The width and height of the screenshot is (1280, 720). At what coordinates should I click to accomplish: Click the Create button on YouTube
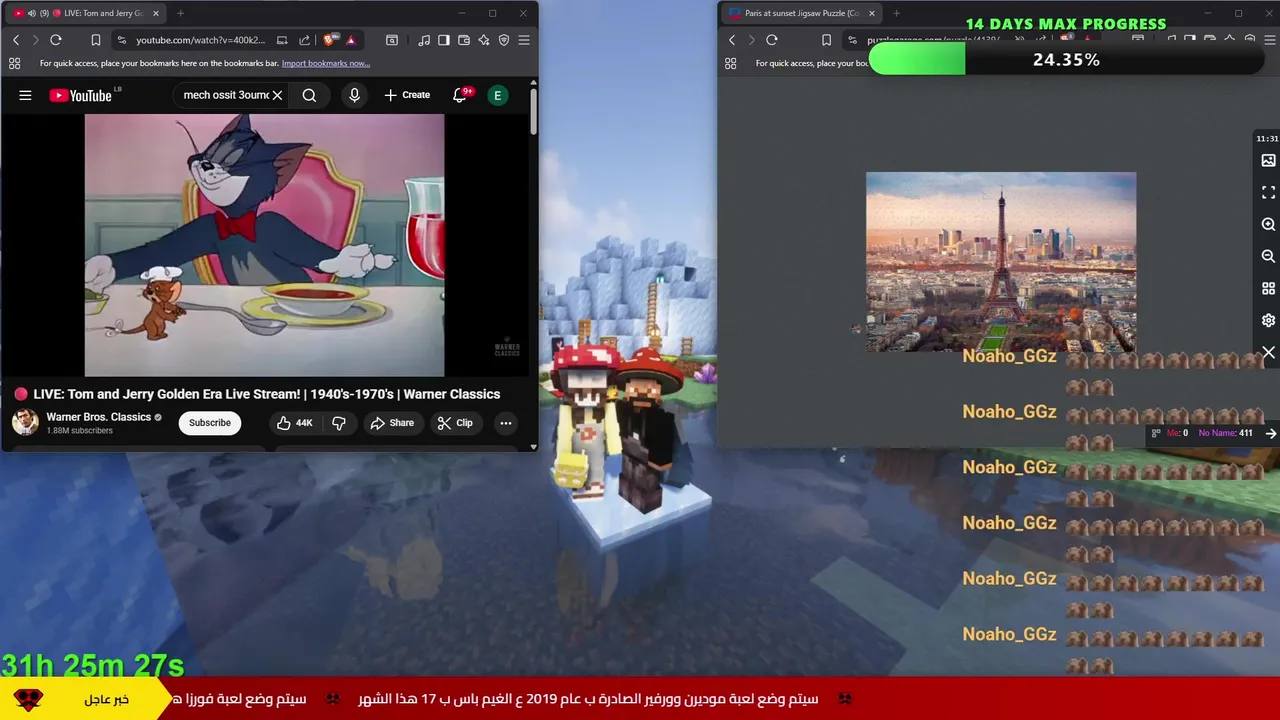(x=407, y=95)
